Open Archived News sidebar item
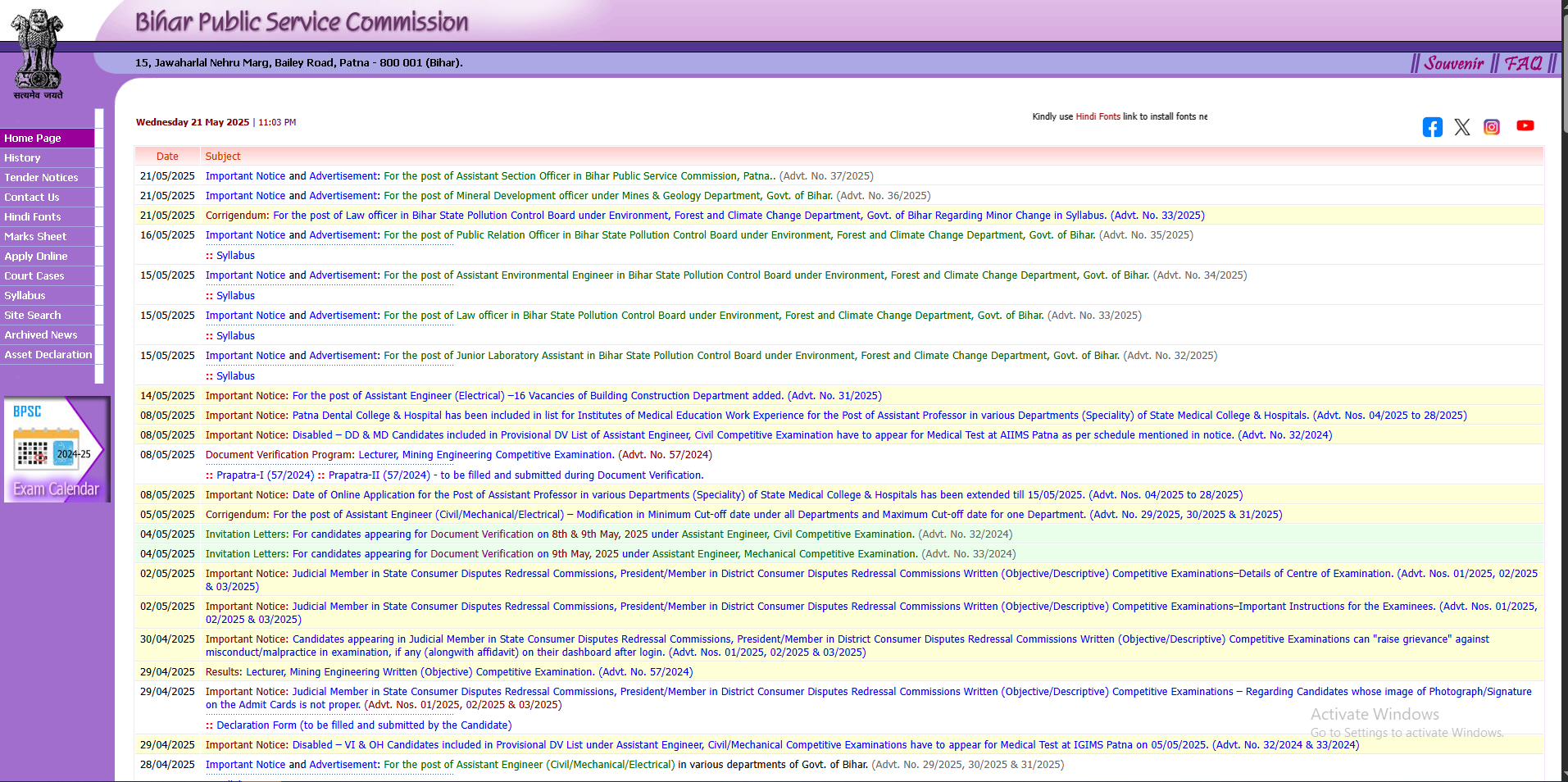1568x782 pixels. 41,335
